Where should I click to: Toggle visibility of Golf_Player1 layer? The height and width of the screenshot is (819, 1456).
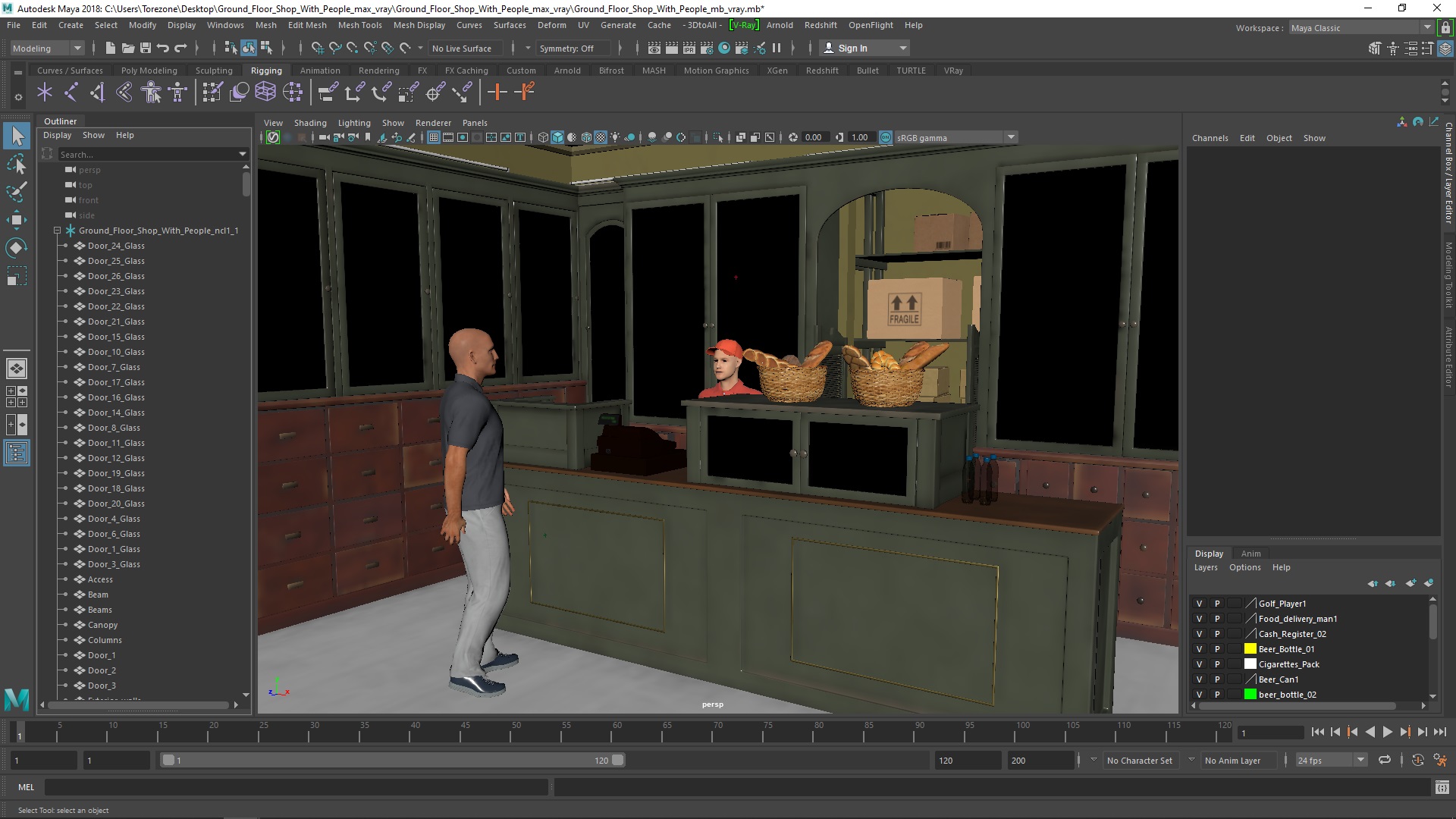(1199, 603)
